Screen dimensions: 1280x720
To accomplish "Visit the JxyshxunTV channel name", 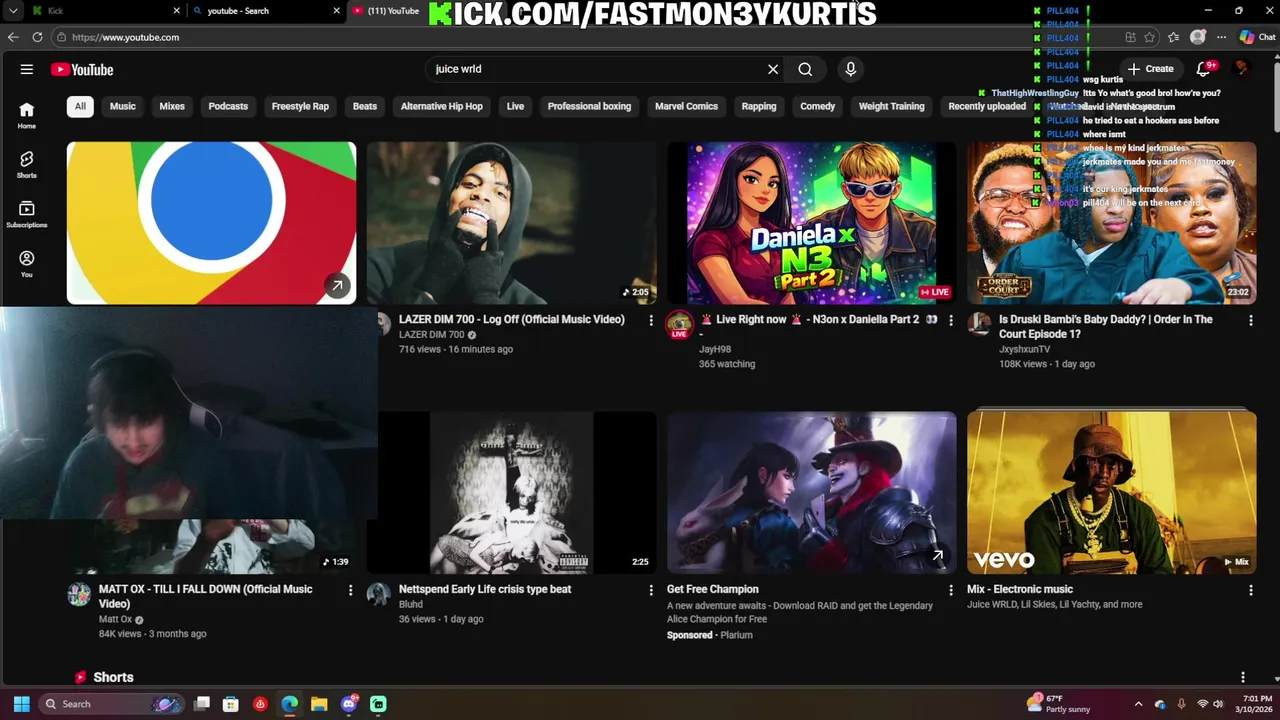I will pos(1024,350).
